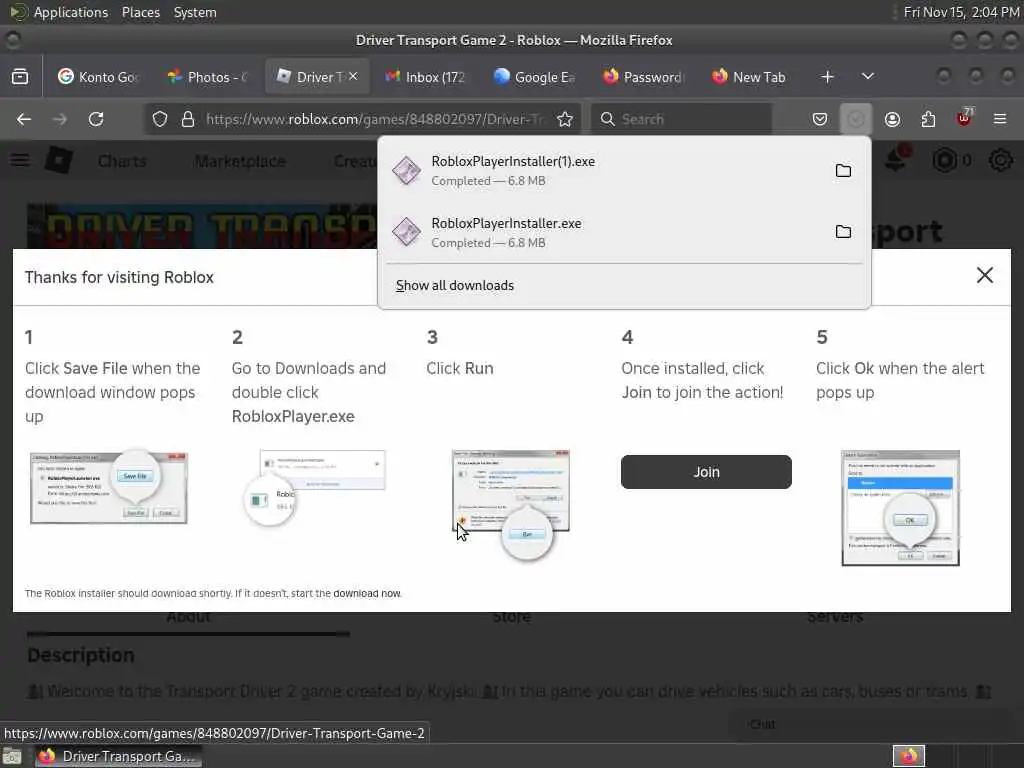Click the Join button
The width and height of the screenshot is (1024, 768).
click(706, 472)
